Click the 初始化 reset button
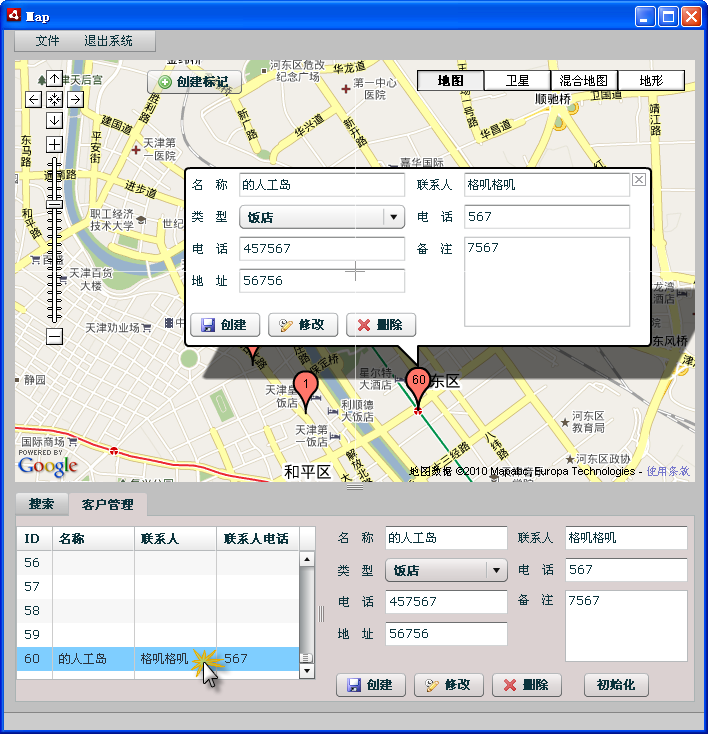The height and width of the screenshot is (734, 708). click(616, 685)
